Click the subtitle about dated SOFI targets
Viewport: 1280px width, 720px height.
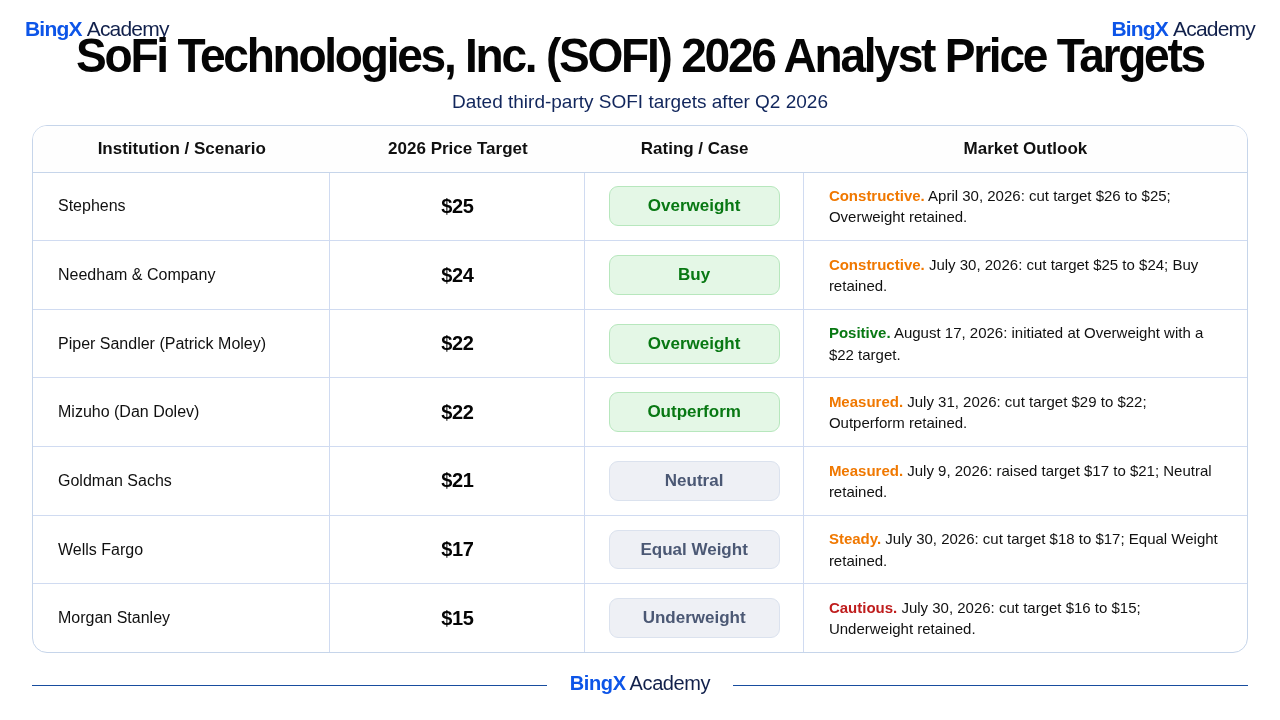click(640, 102)
